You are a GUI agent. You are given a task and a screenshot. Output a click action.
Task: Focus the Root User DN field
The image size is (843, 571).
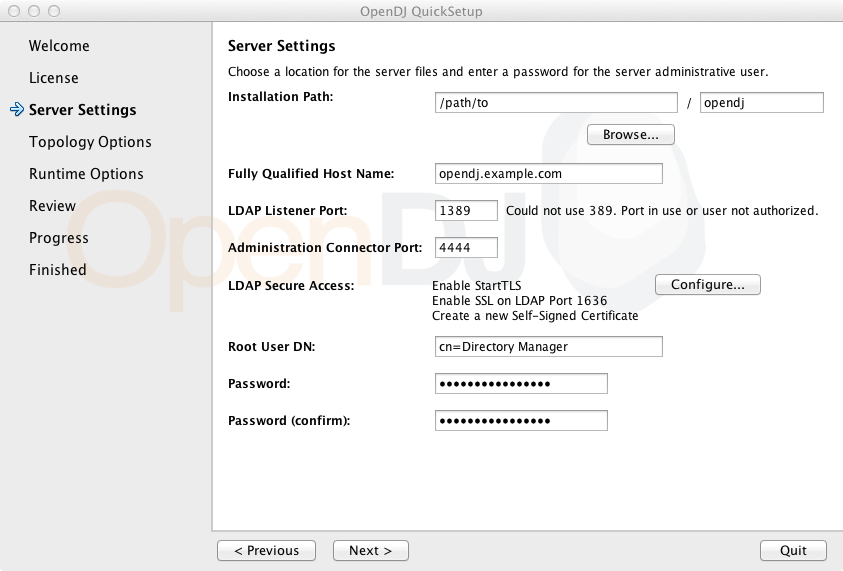pyautogui.click(x=548, y=347)
